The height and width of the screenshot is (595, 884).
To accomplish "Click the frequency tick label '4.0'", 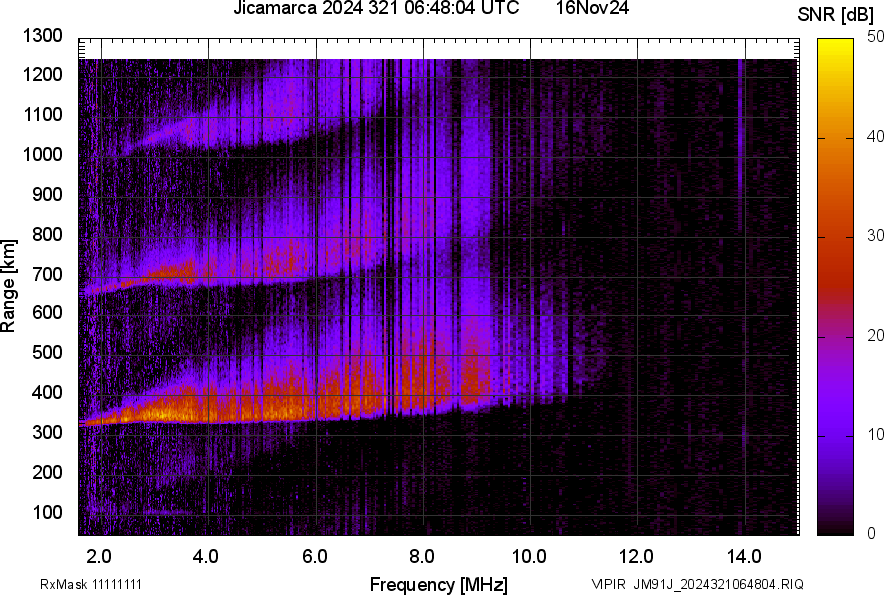I will click(206, 557).
